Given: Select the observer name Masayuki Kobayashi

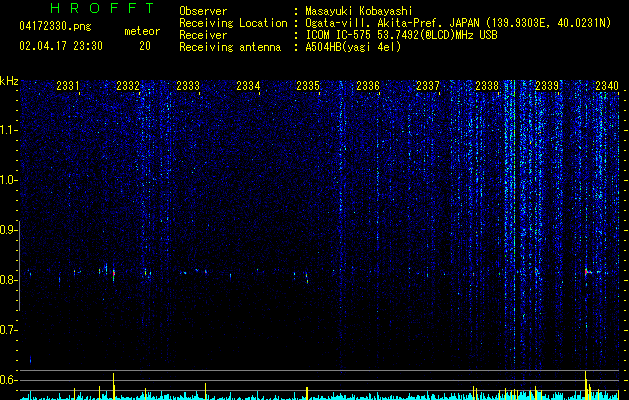Looking at the screenshot, I should pyautogui.click(x=359, y=11).
